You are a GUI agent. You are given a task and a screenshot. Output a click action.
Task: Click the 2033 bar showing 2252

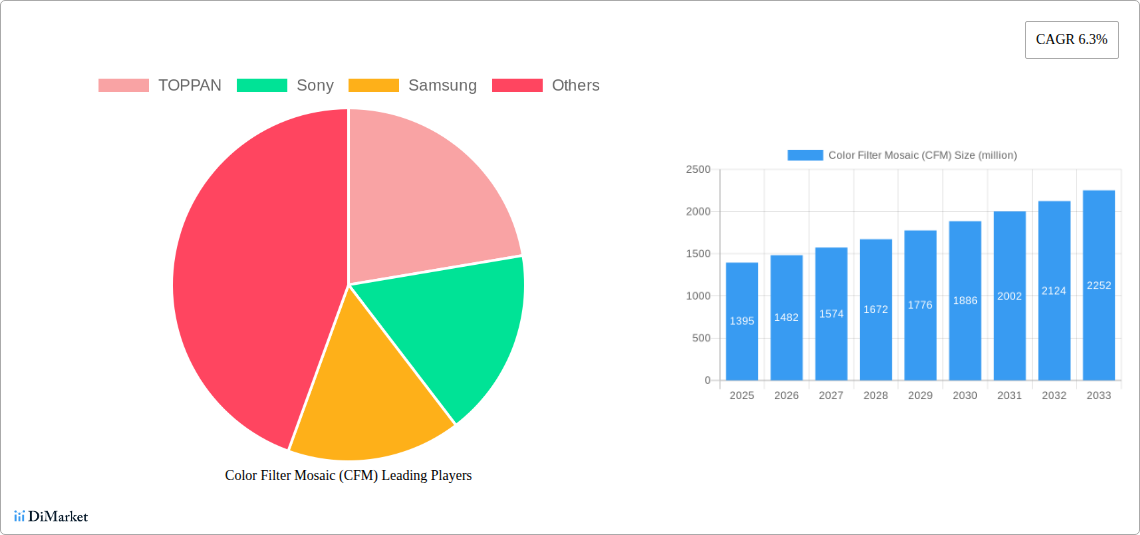pyautogui.click(x=1099, y=285)
